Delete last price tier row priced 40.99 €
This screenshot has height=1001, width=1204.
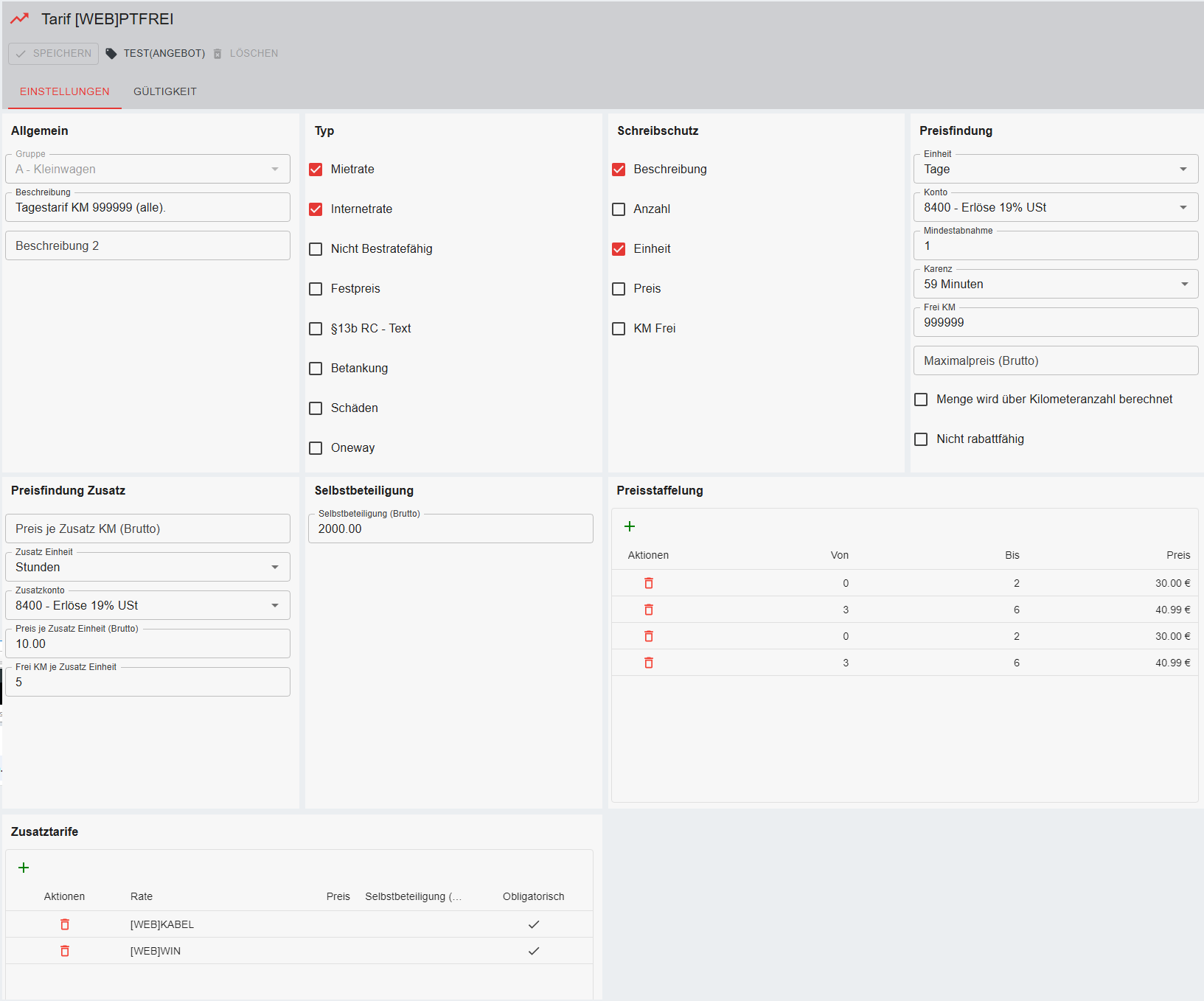pos(649,663)
